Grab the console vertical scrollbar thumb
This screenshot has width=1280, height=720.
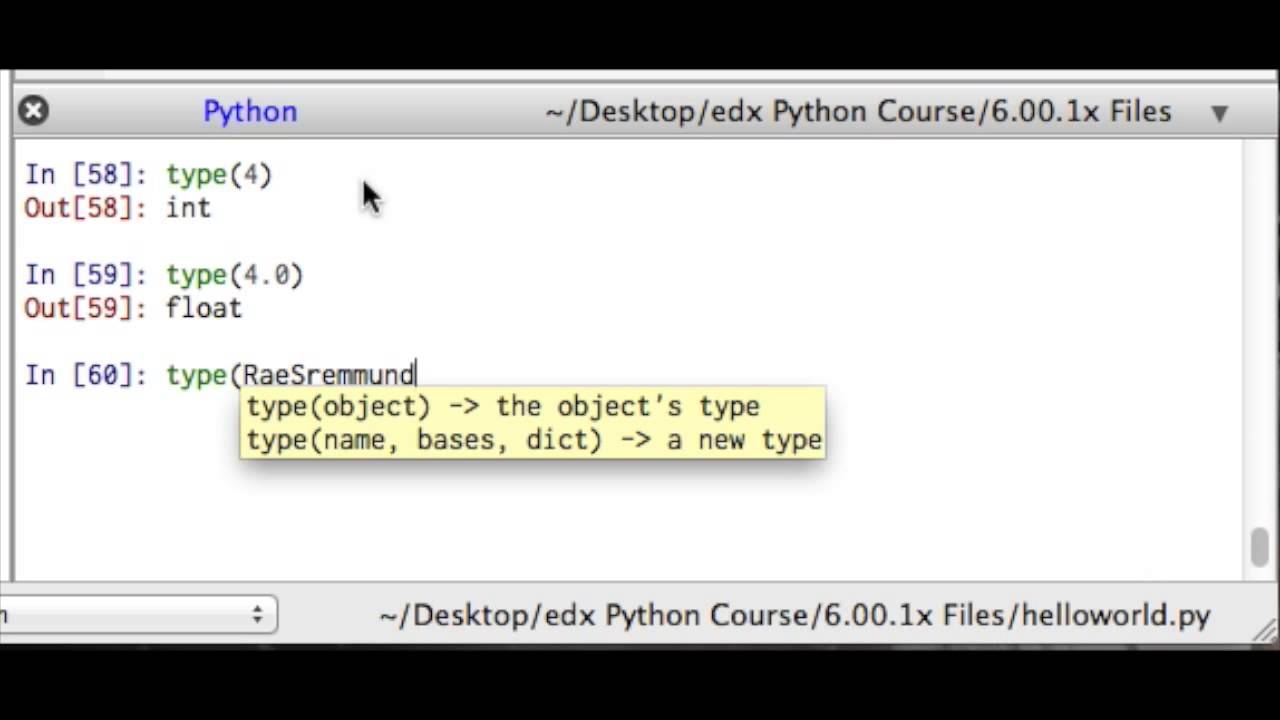[x=1259, y=546]
